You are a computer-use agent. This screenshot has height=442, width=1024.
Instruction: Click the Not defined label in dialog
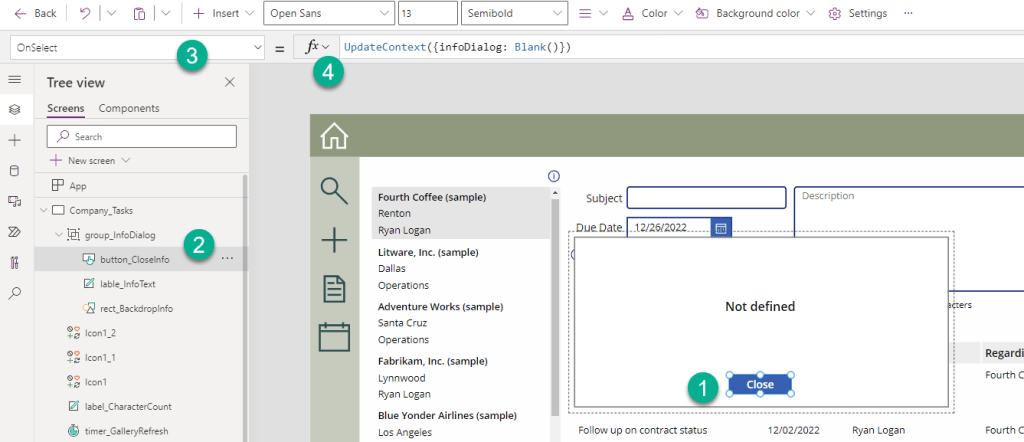(x=760, y=306)
